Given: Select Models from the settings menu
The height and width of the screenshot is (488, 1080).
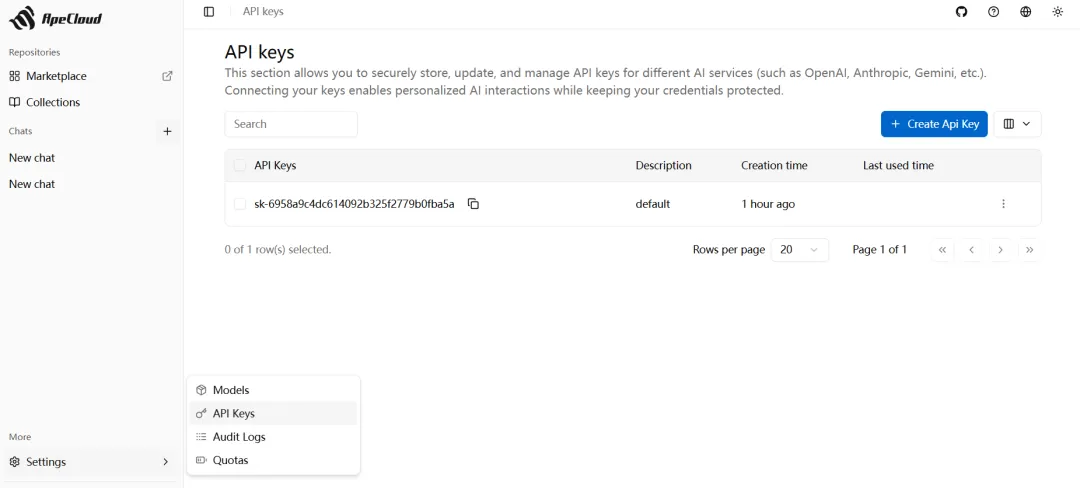Looking at the screenshot, I should point(231,390).
